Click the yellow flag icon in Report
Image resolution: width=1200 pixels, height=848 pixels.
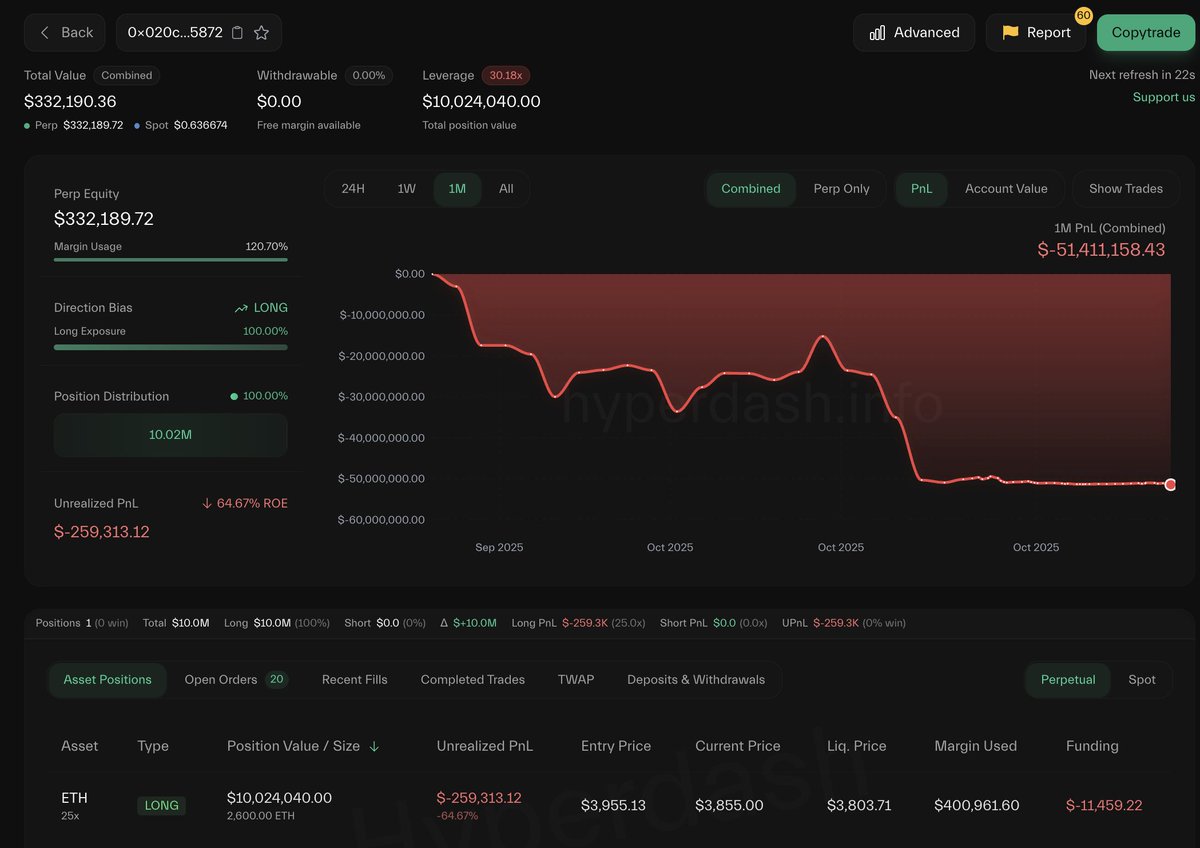(x=1010, y=32)
